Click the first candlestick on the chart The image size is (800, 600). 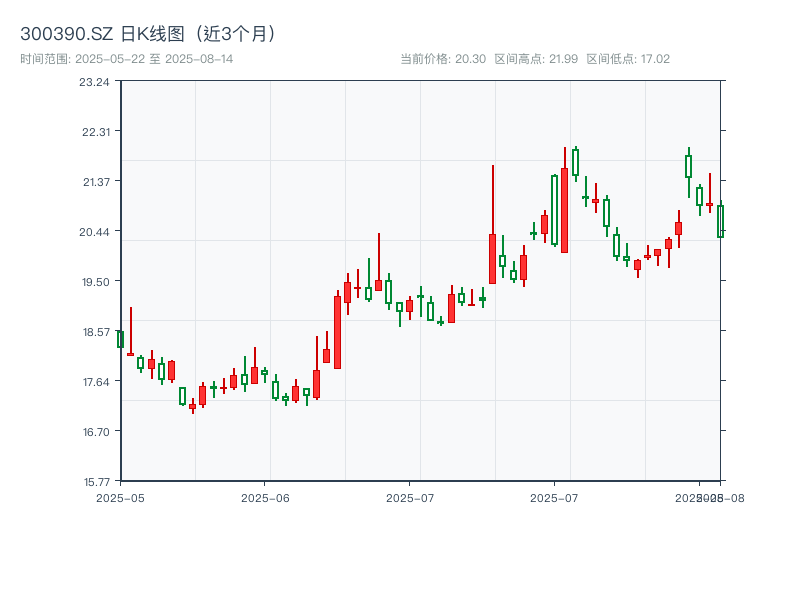120,339
